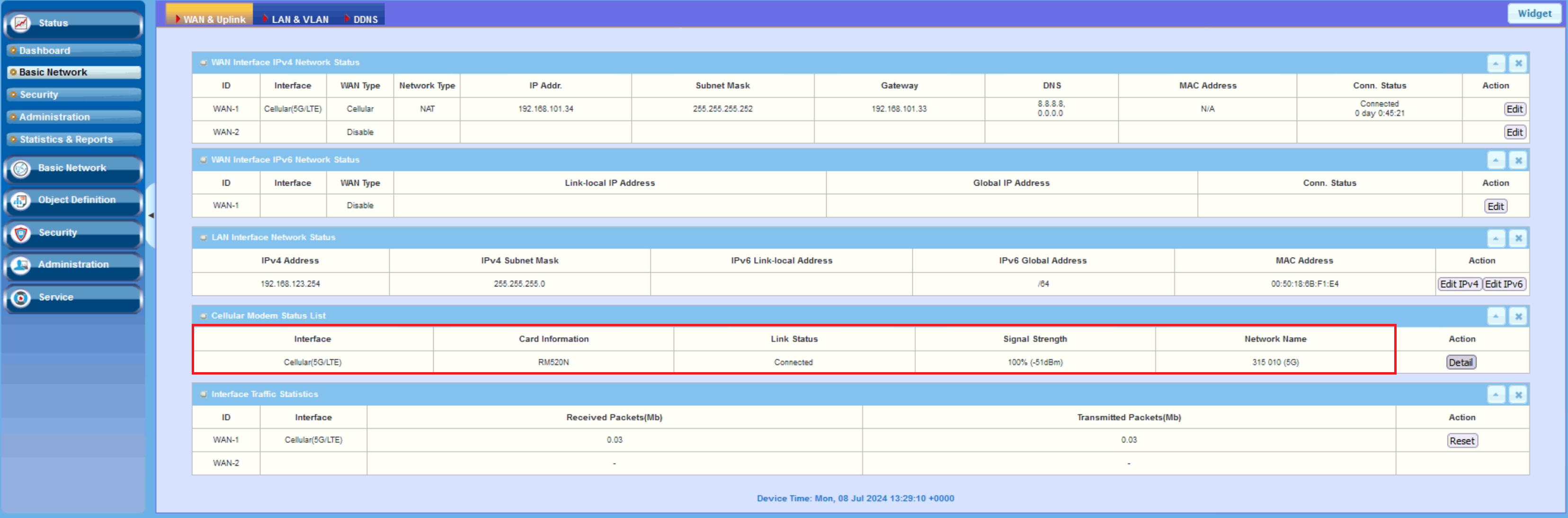Click the Status chart icon in sidebar

click(21, 23)
